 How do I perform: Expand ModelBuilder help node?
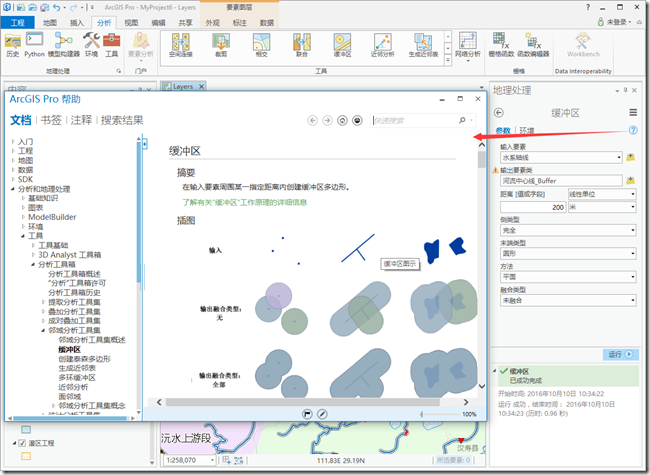coord(23,217)
